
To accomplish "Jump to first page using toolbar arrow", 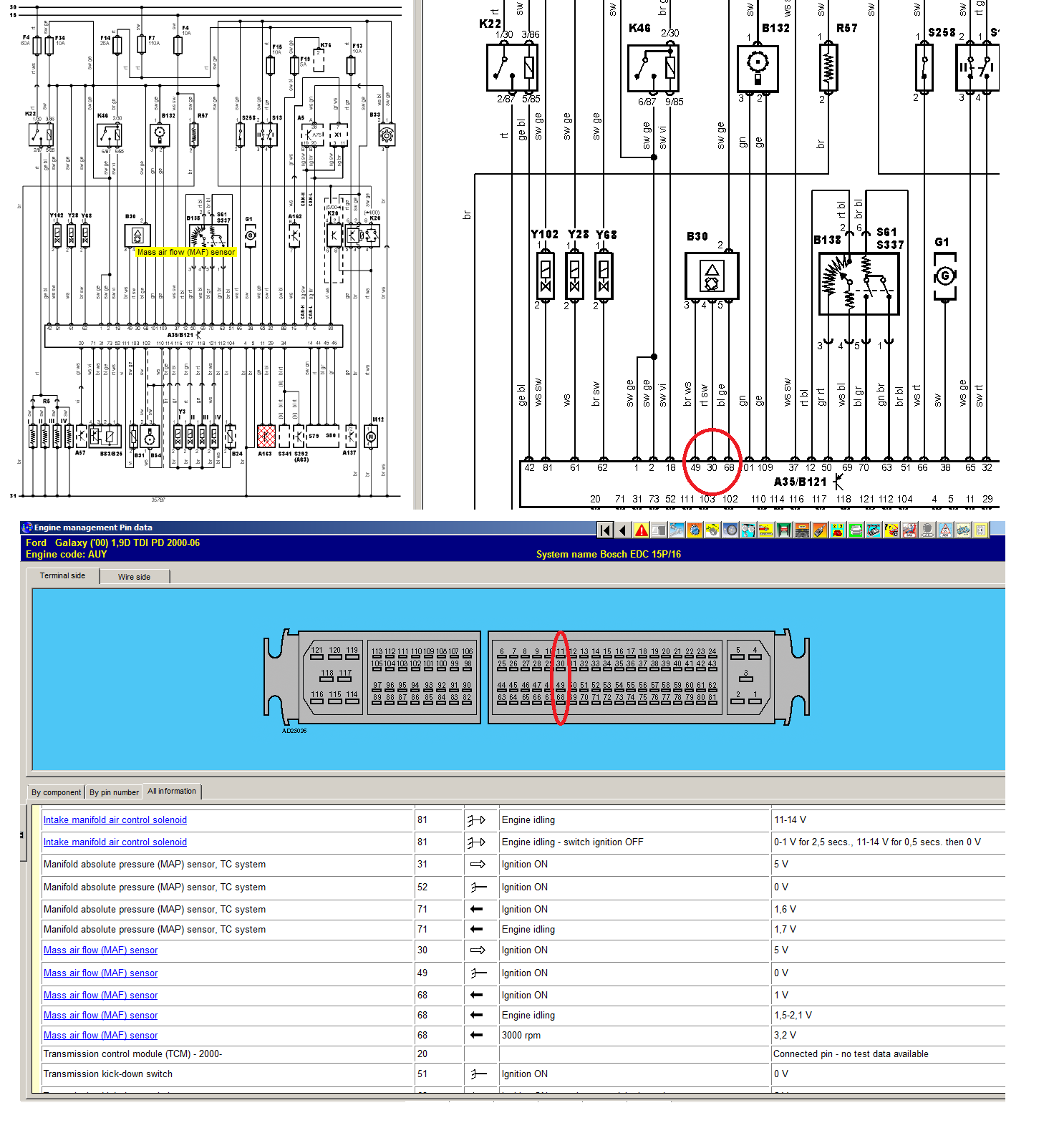I will click(x=605, y=530).
